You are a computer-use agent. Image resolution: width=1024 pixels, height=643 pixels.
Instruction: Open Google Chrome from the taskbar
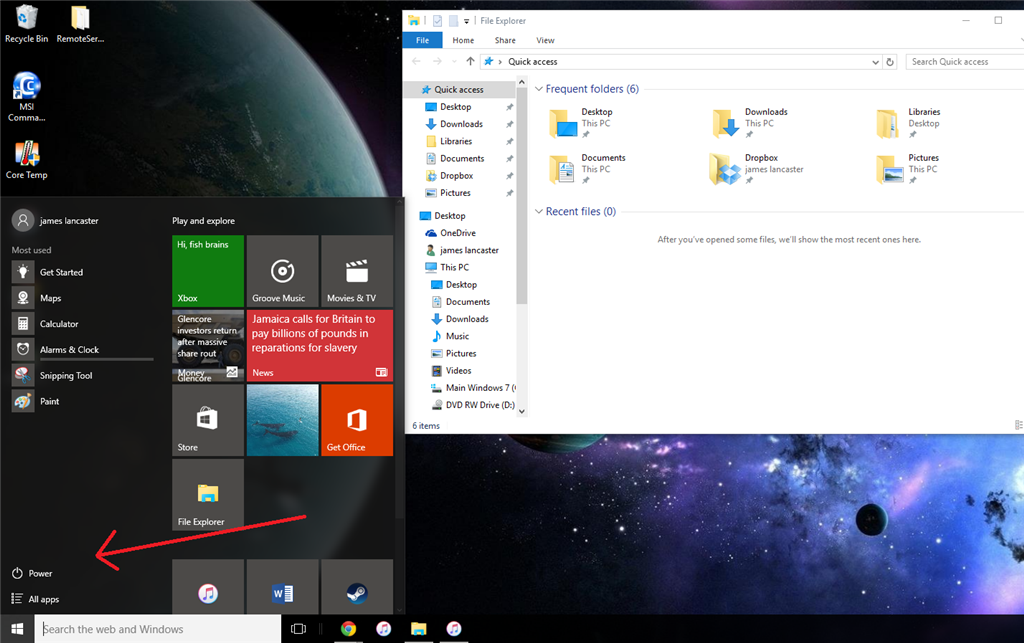pyautogui.click(x=348, y=629)
